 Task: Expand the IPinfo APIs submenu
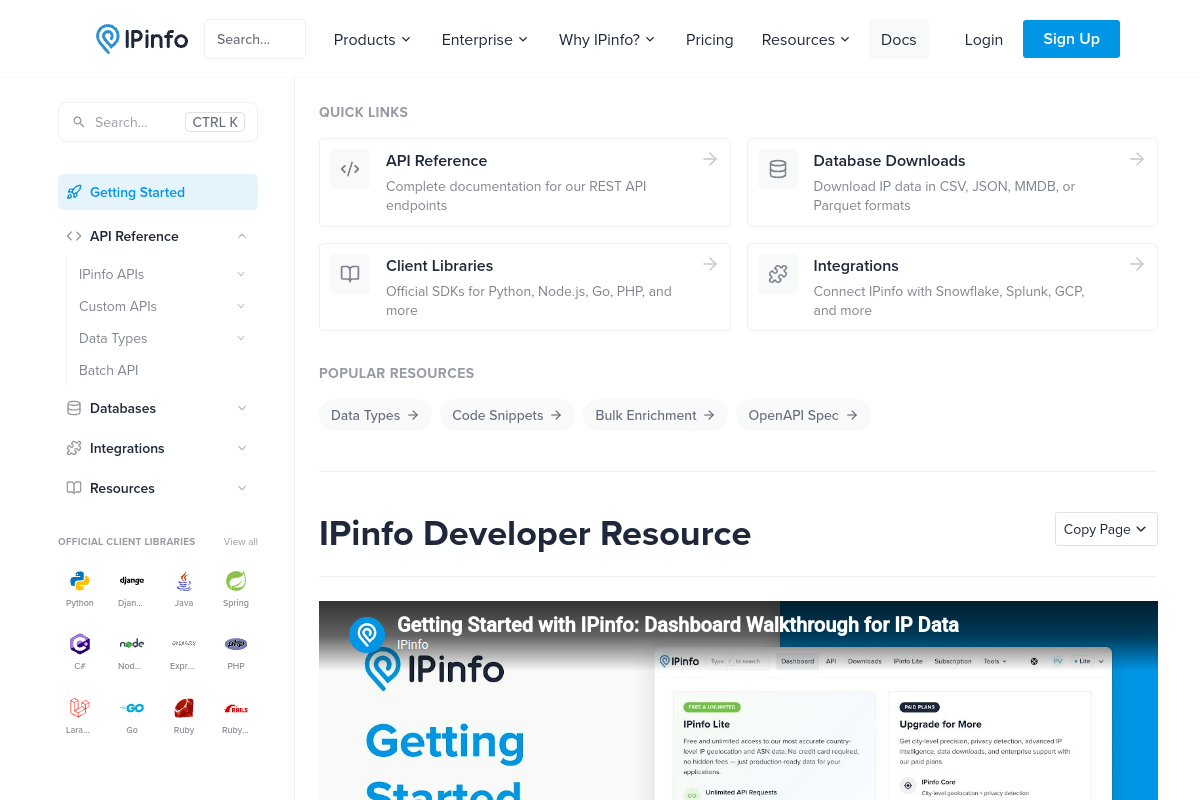click(x=241, y=274)
